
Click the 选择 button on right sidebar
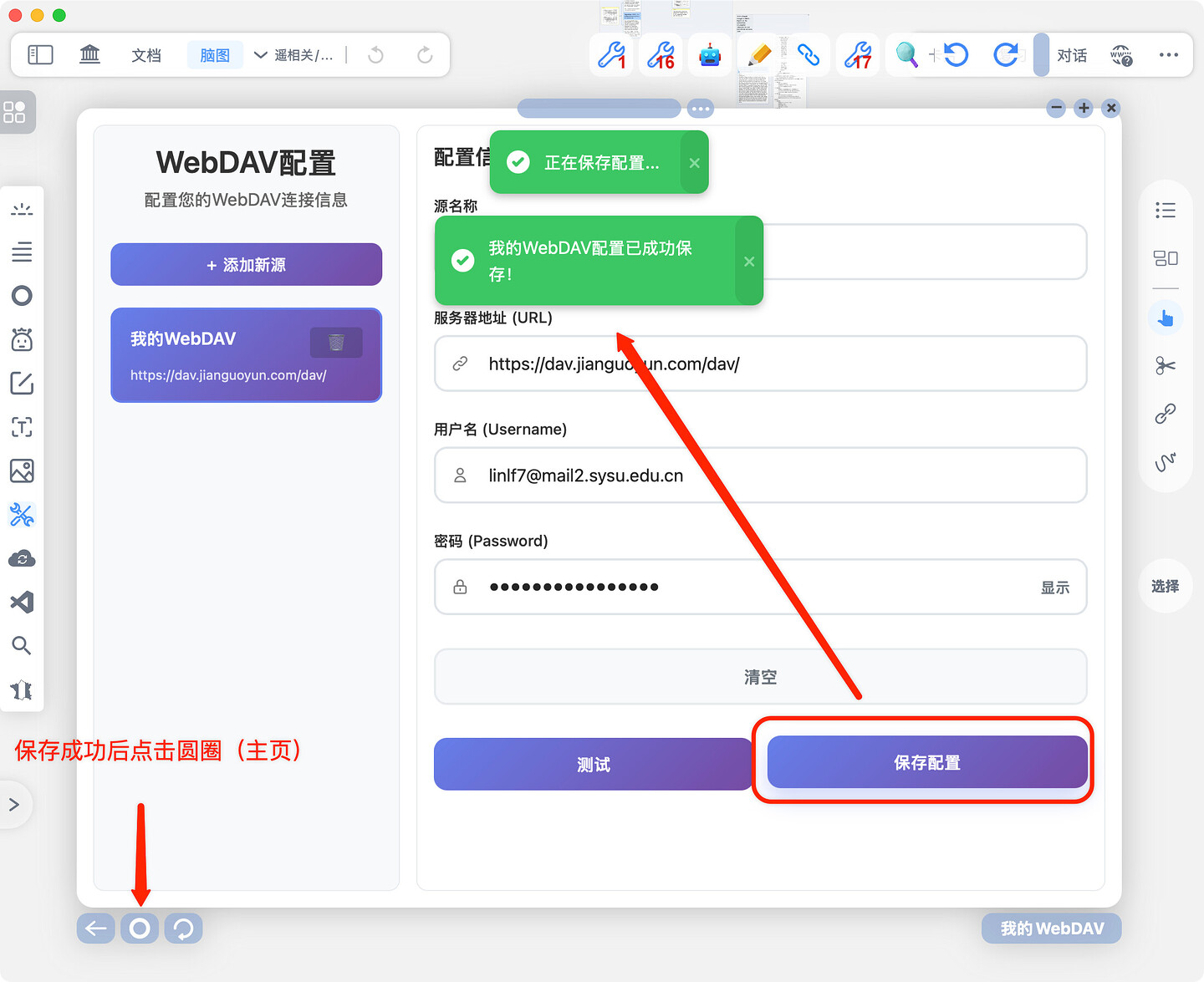pyautogui.click(x=1166, y=586)
